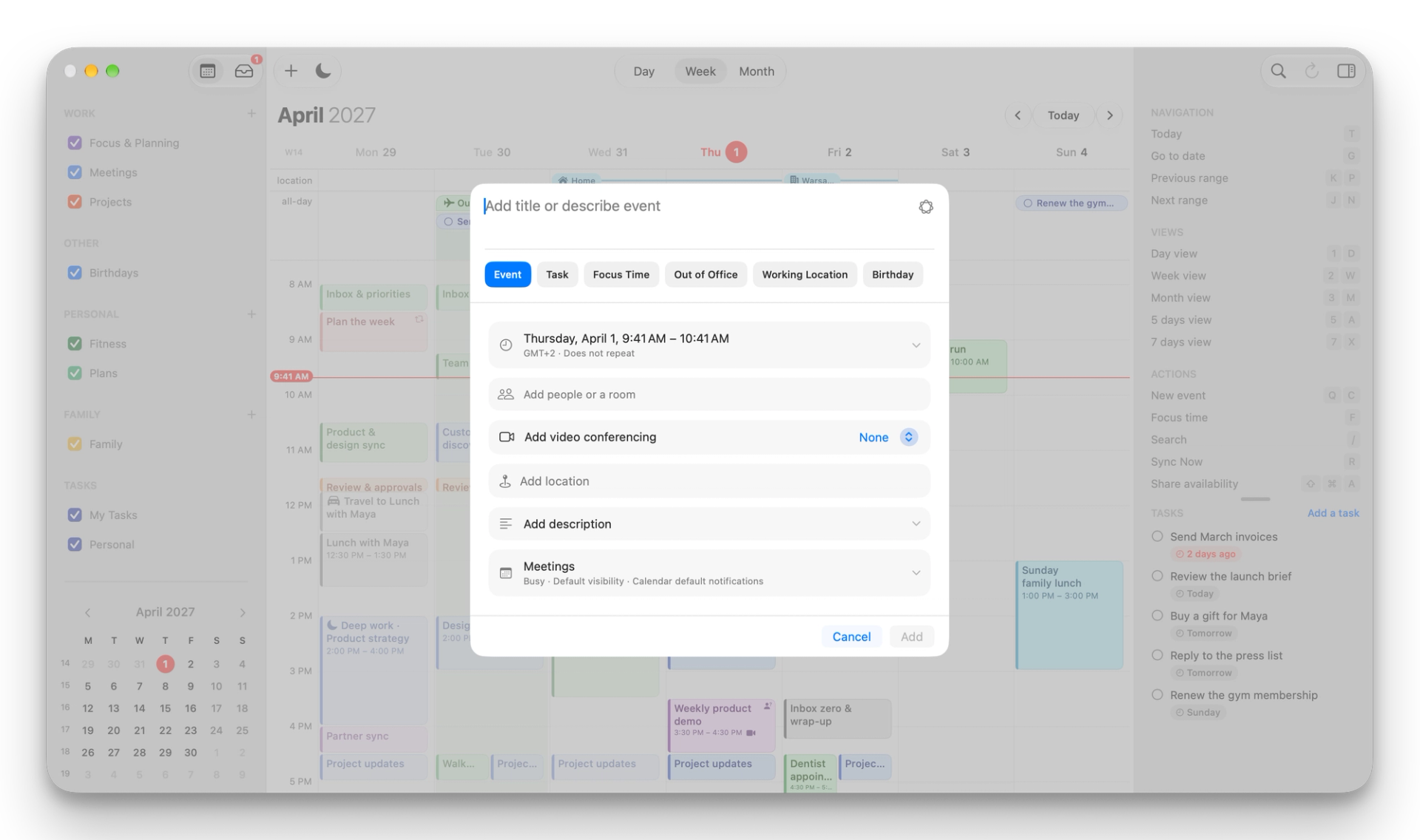1420x840 pixels.
Task: Toggle the Projects calendar checkbox
Action: click(75, 202)
